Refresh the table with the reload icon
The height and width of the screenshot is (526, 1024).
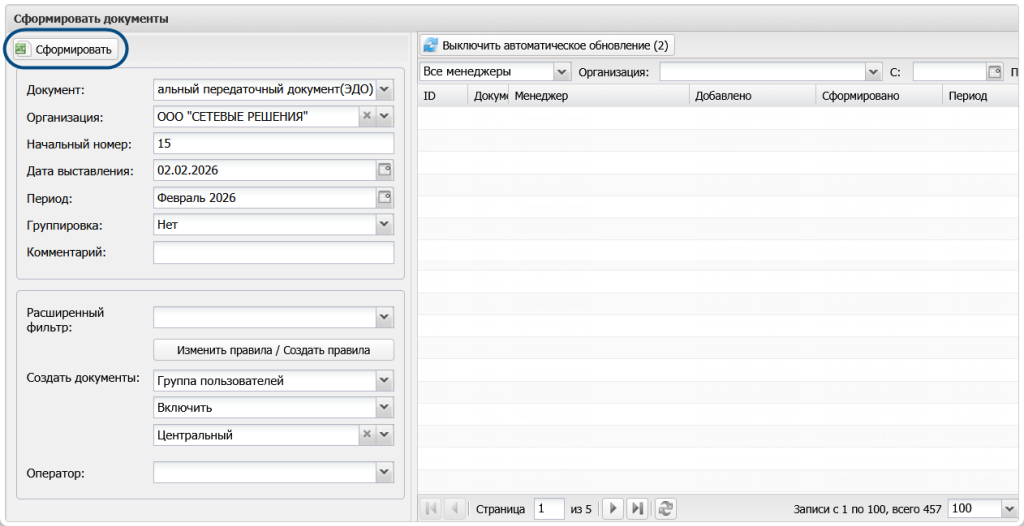pos(665,509)
